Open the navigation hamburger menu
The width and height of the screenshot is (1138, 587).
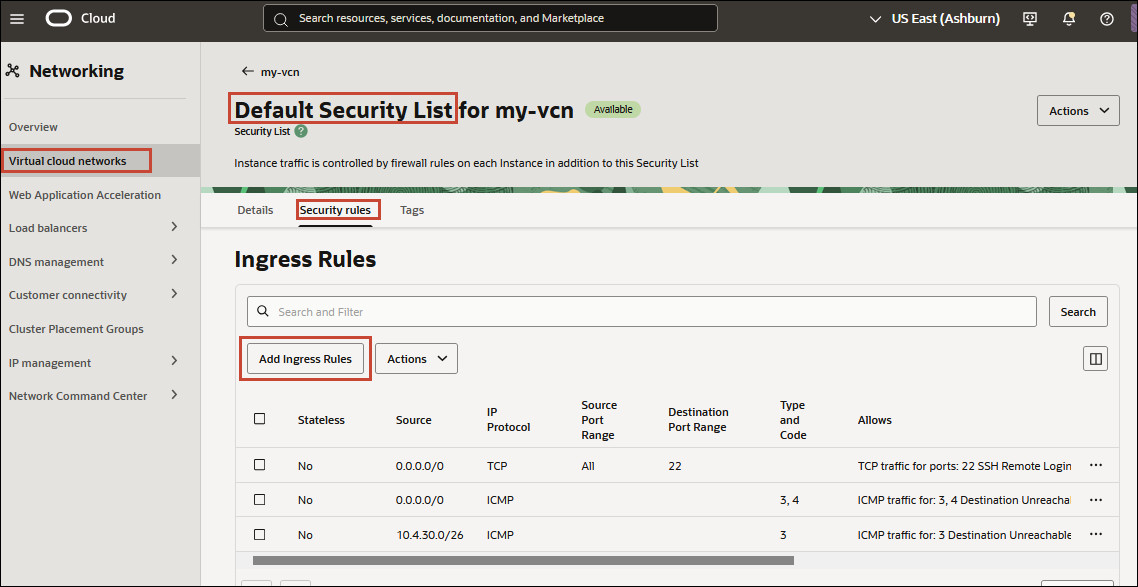pos(16,18)
